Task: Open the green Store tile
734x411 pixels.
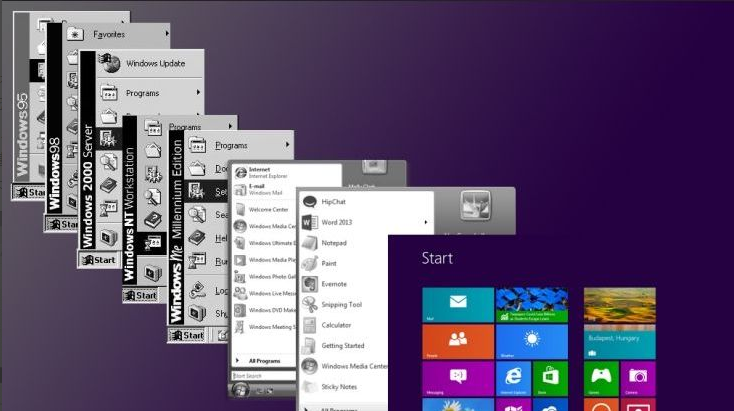Action: click(x=550, y=378)
